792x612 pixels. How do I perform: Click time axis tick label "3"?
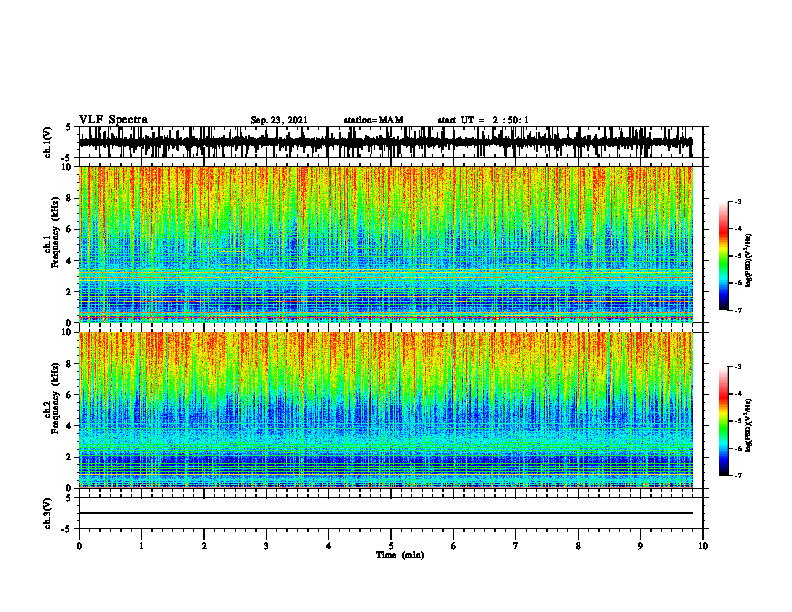(266, 546)
